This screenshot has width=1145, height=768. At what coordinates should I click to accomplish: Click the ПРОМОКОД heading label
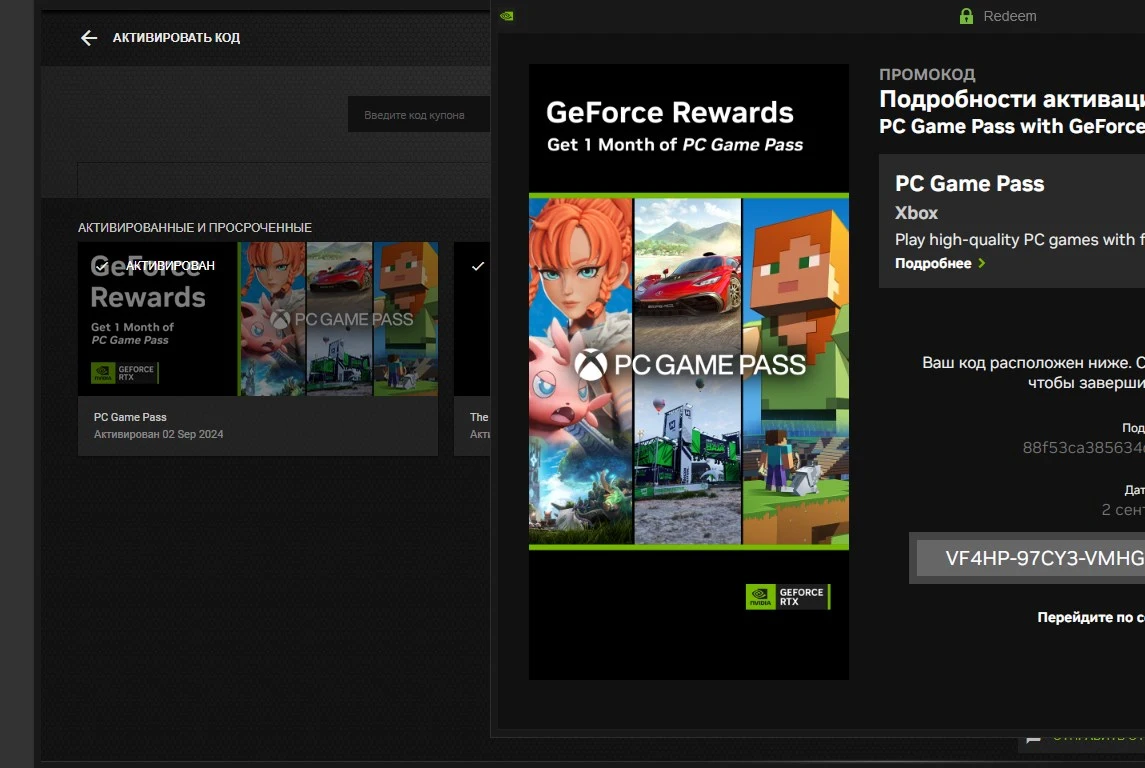[x=927, y=74]
